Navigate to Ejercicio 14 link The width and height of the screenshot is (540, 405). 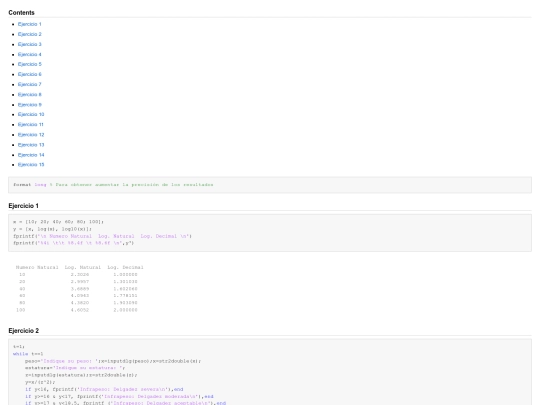[31, 155]
